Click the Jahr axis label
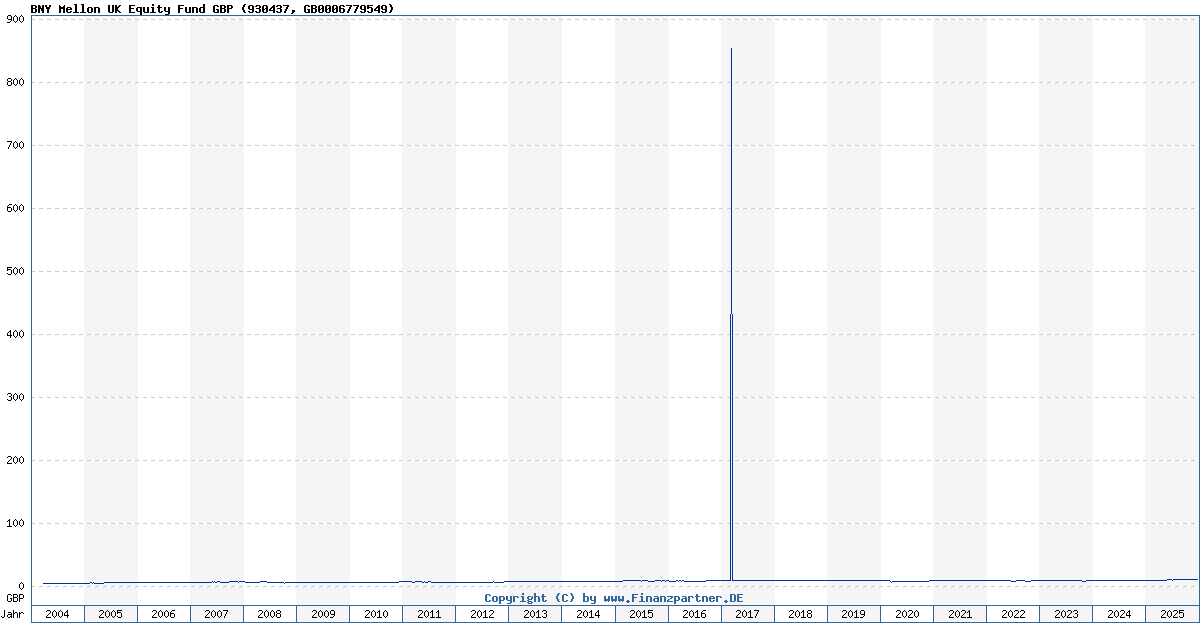Screen dimensions: 1200x630 pyautogui.click(x=13, y=613)
